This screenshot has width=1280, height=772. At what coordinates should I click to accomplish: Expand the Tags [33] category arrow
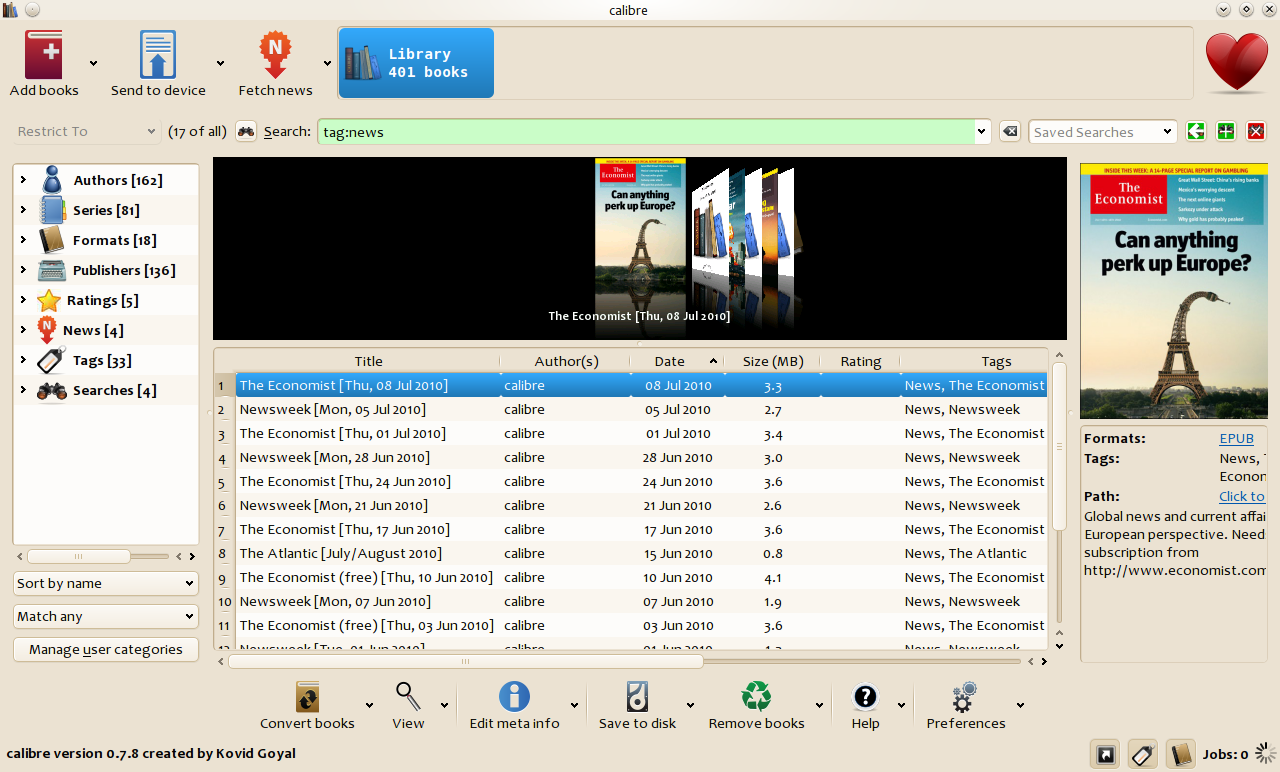pyautogui.click(x=23, y=360)
